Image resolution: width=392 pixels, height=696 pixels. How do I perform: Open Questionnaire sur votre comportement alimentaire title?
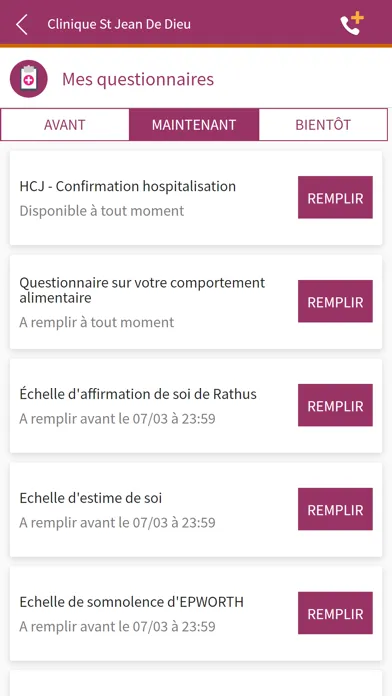pos(142,290)
